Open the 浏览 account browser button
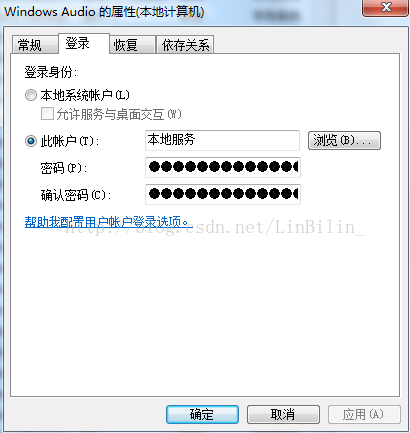Screen dimensions: 410x433 coord(344,140)
